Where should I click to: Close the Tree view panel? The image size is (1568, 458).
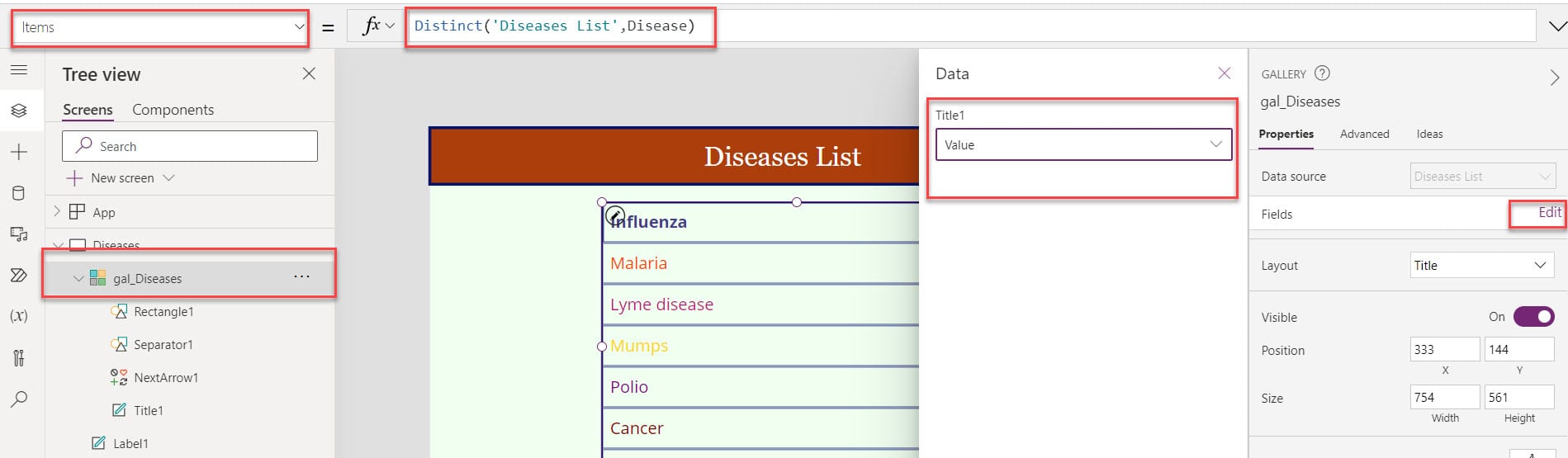[x=309, y=73]
